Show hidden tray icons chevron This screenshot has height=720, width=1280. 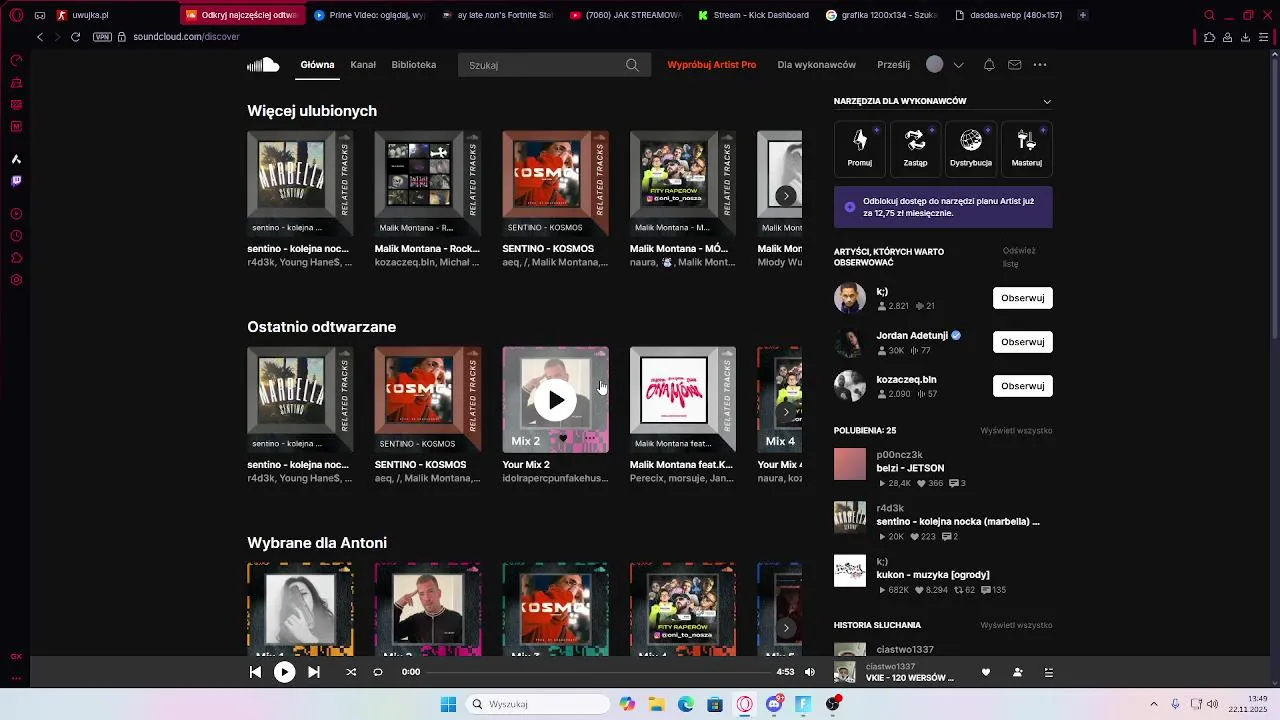[1153, 704]
